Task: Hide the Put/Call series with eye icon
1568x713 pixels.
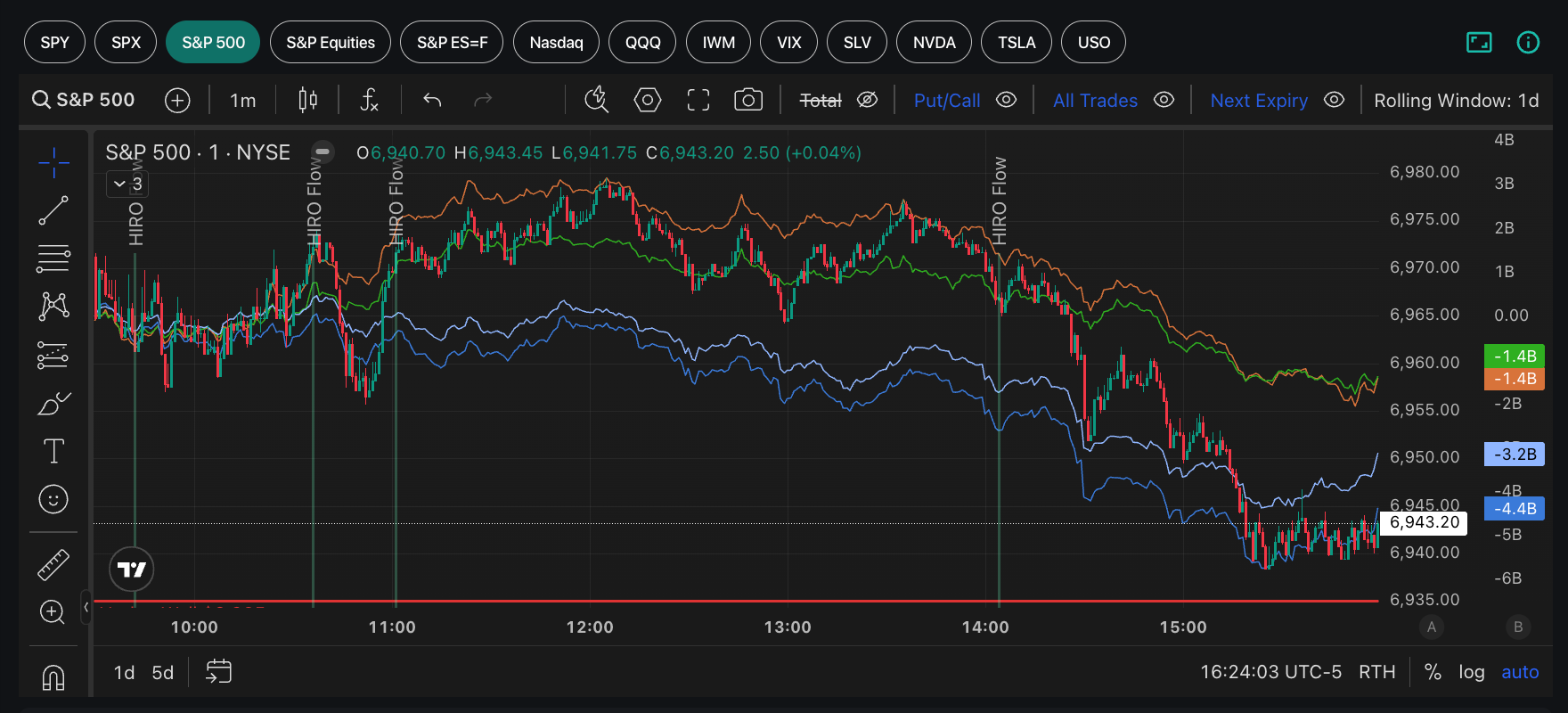Action: tap(1006, 100)
